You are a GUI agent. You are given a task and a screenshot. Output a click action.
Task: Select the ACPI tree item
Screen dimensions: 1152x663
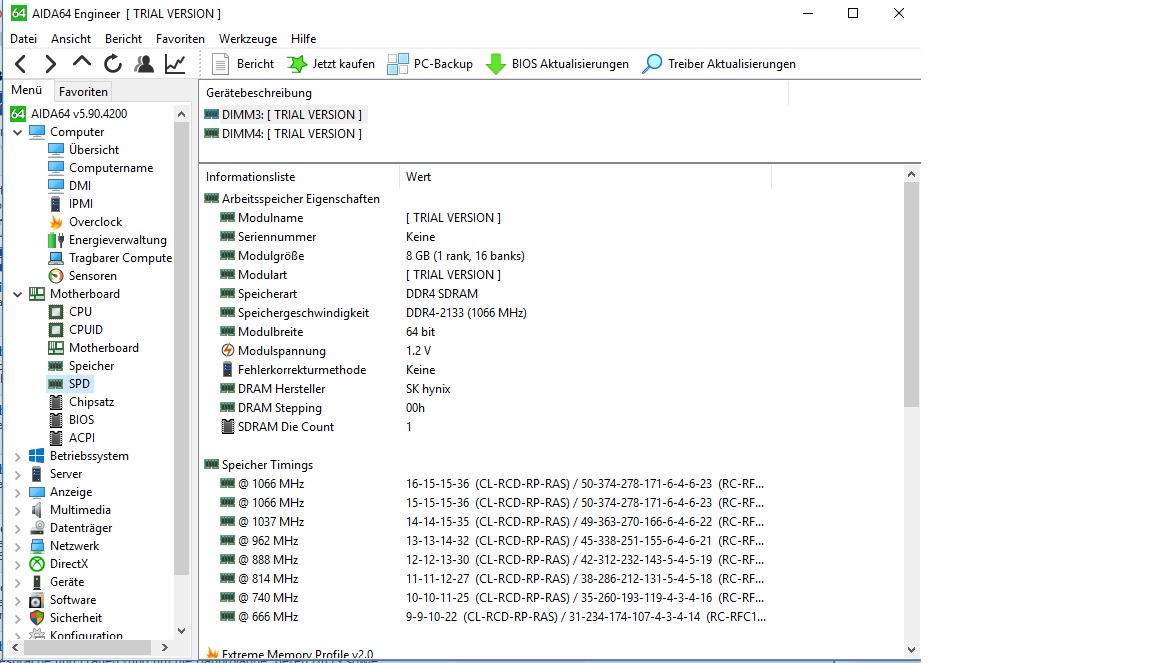[72, 438]
